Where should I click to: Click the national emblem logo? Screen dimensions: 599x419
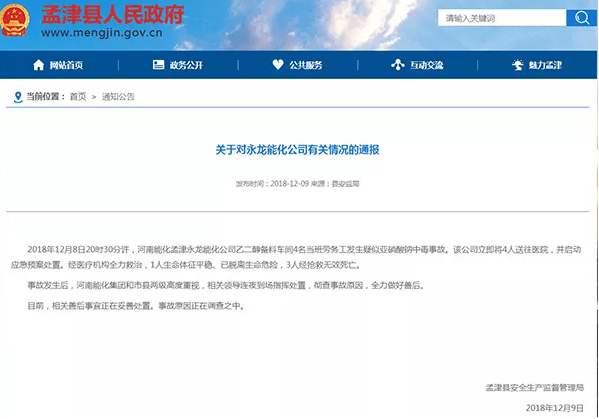[15, 21]
